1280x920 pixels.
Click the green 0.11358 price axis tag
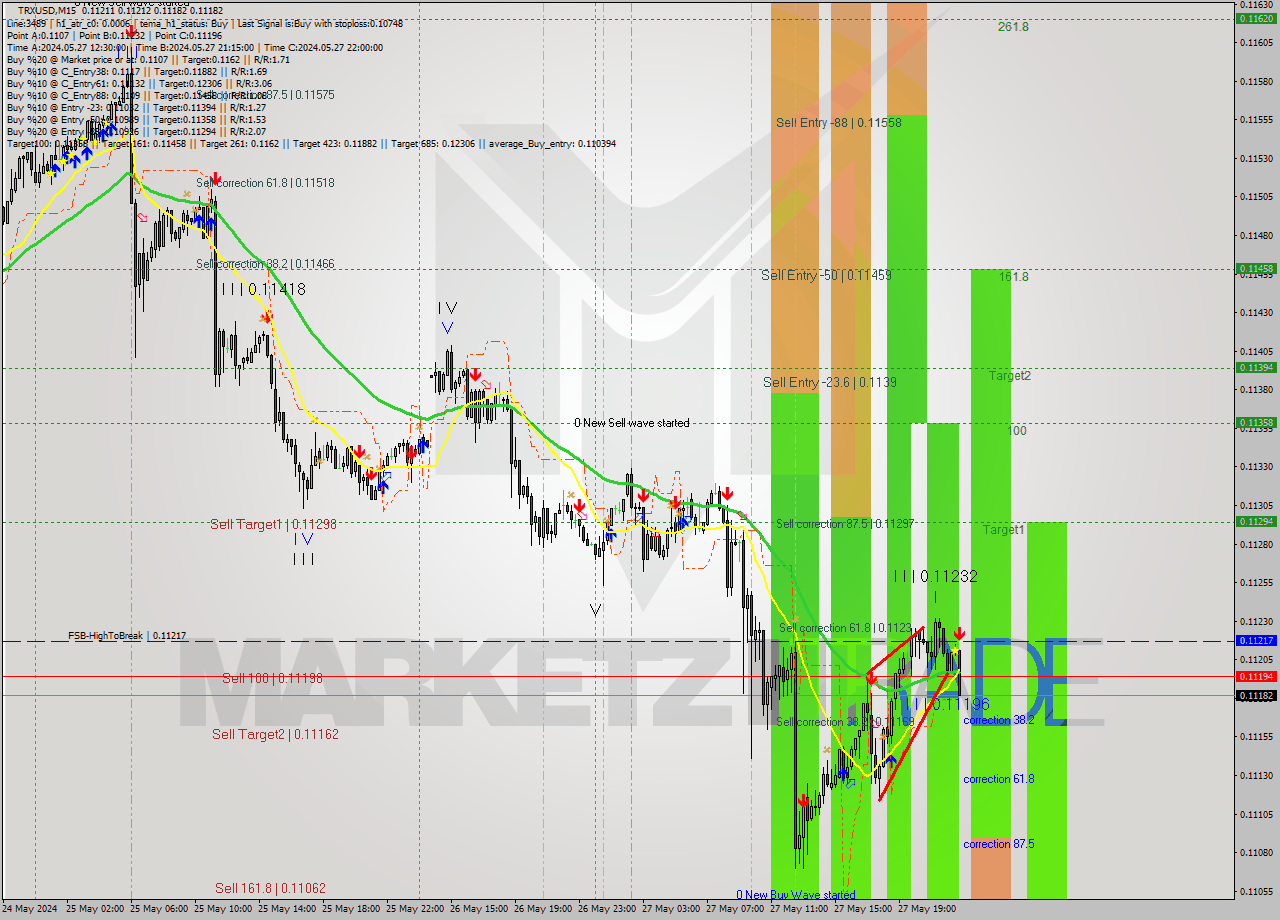(x=1256, y=422)
